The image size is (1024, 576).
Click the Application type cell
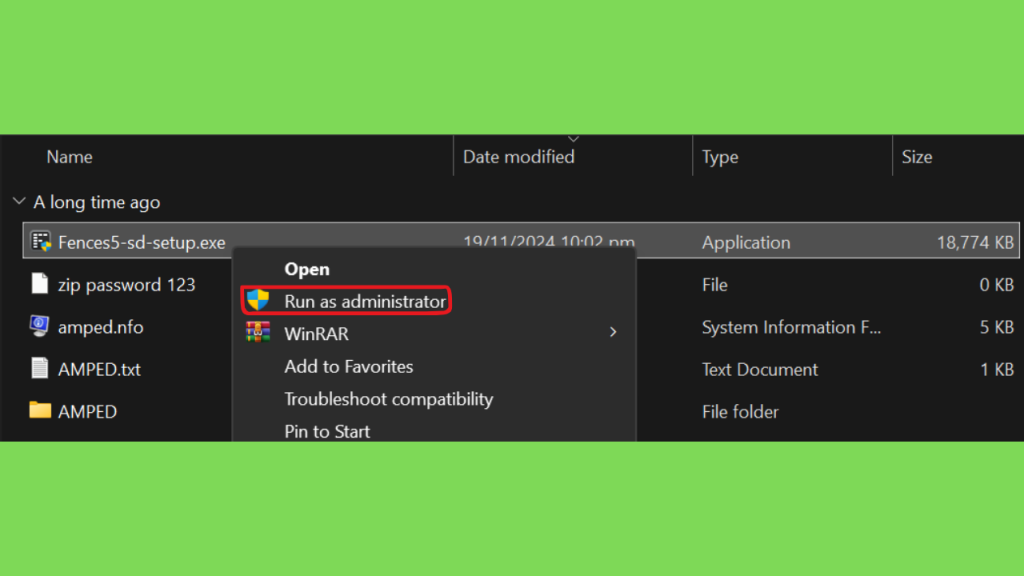746,242
